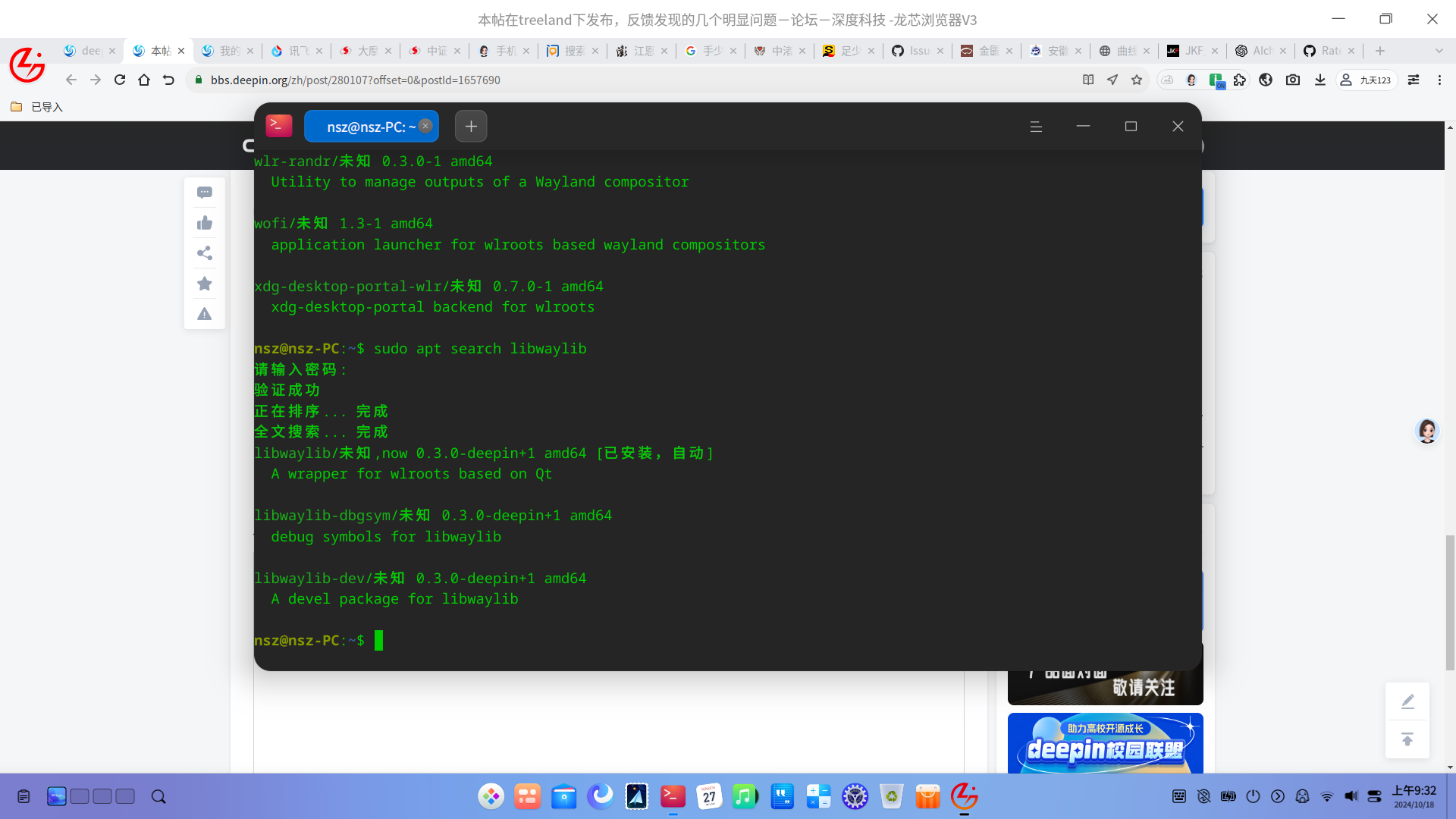Viewport: 1456px width, 819px height.
Task: Click the comment icon in the forum sidebar
Action: tap(205, 193)
